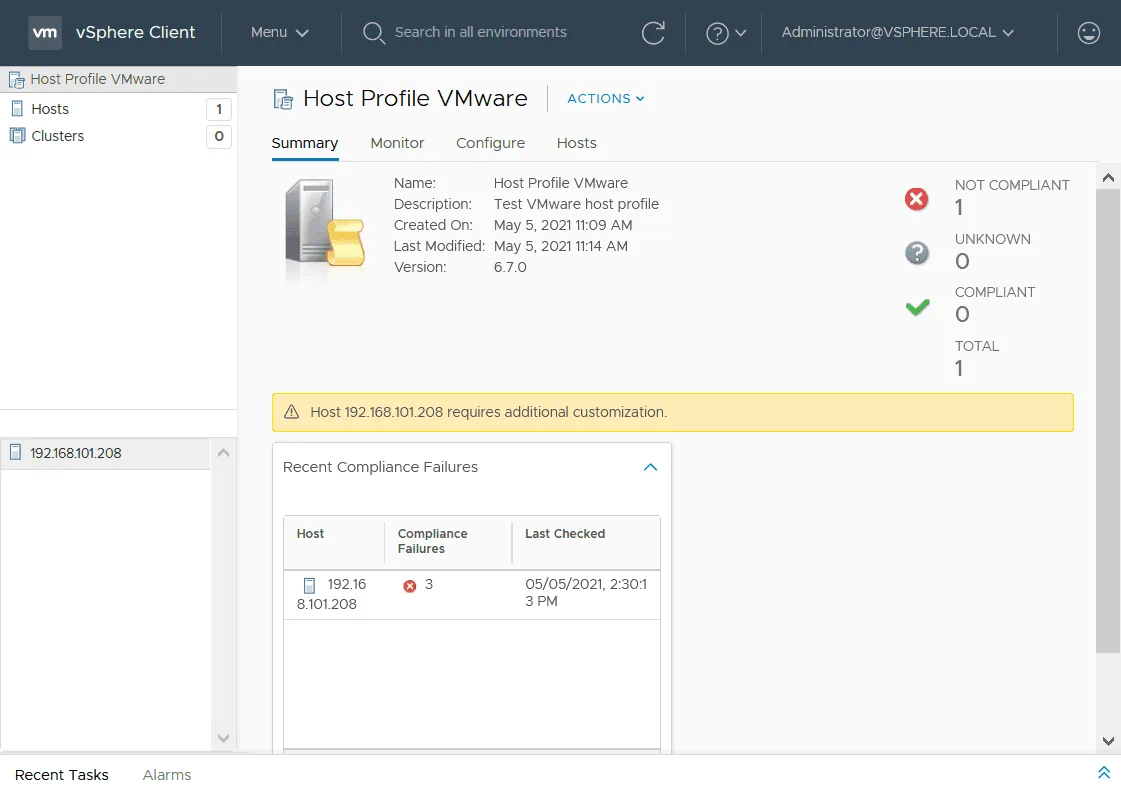
Task: Collapse the Recent Compliance Failures panel
Action: tap(650, 467)
